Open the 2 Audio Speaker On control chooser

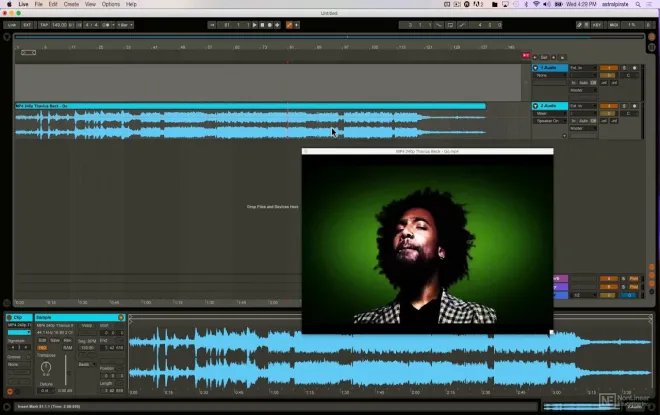pos(550,121)
